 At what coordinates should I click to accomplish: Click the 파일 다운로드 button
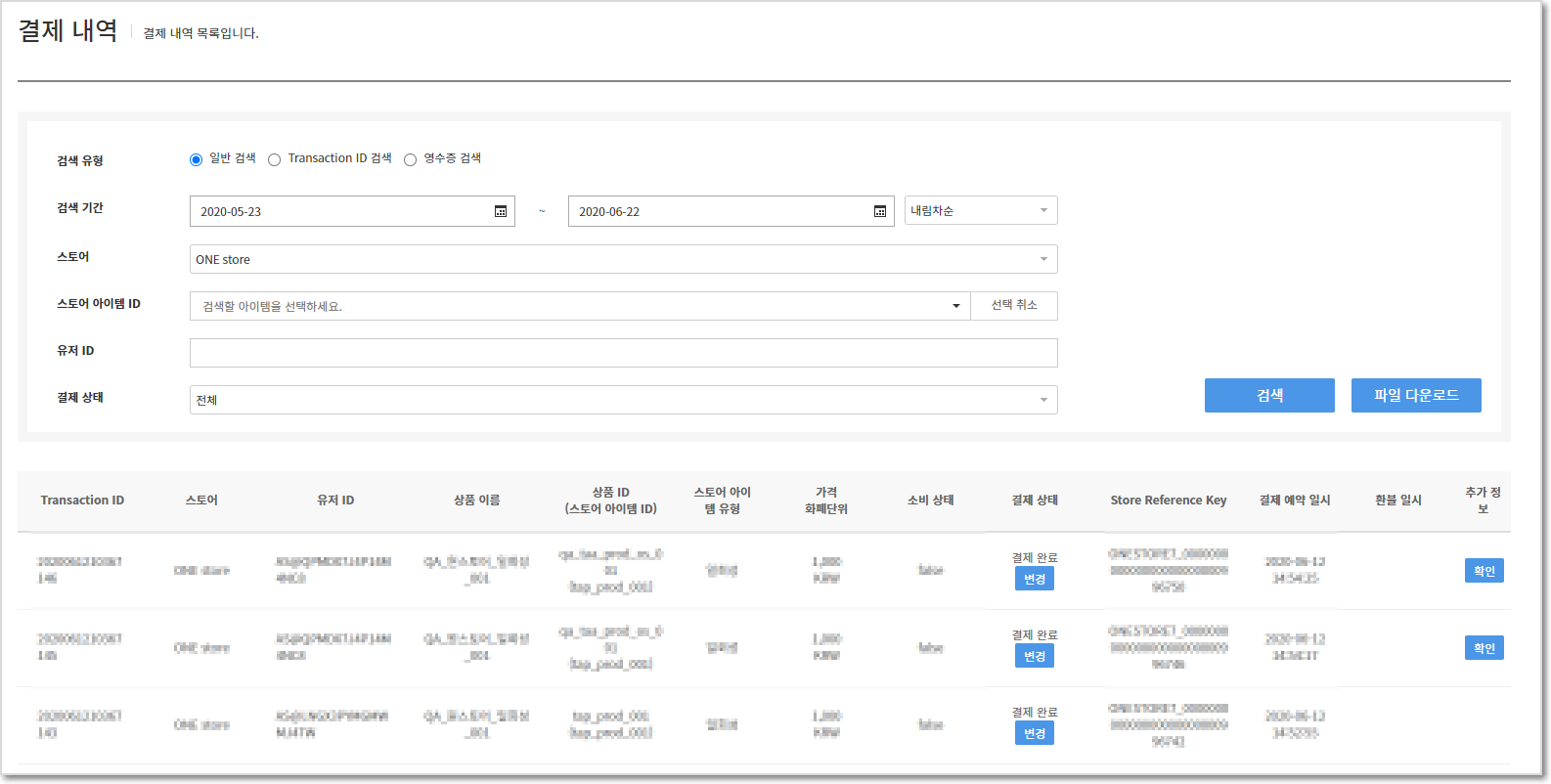click(x=1416, y=395)
